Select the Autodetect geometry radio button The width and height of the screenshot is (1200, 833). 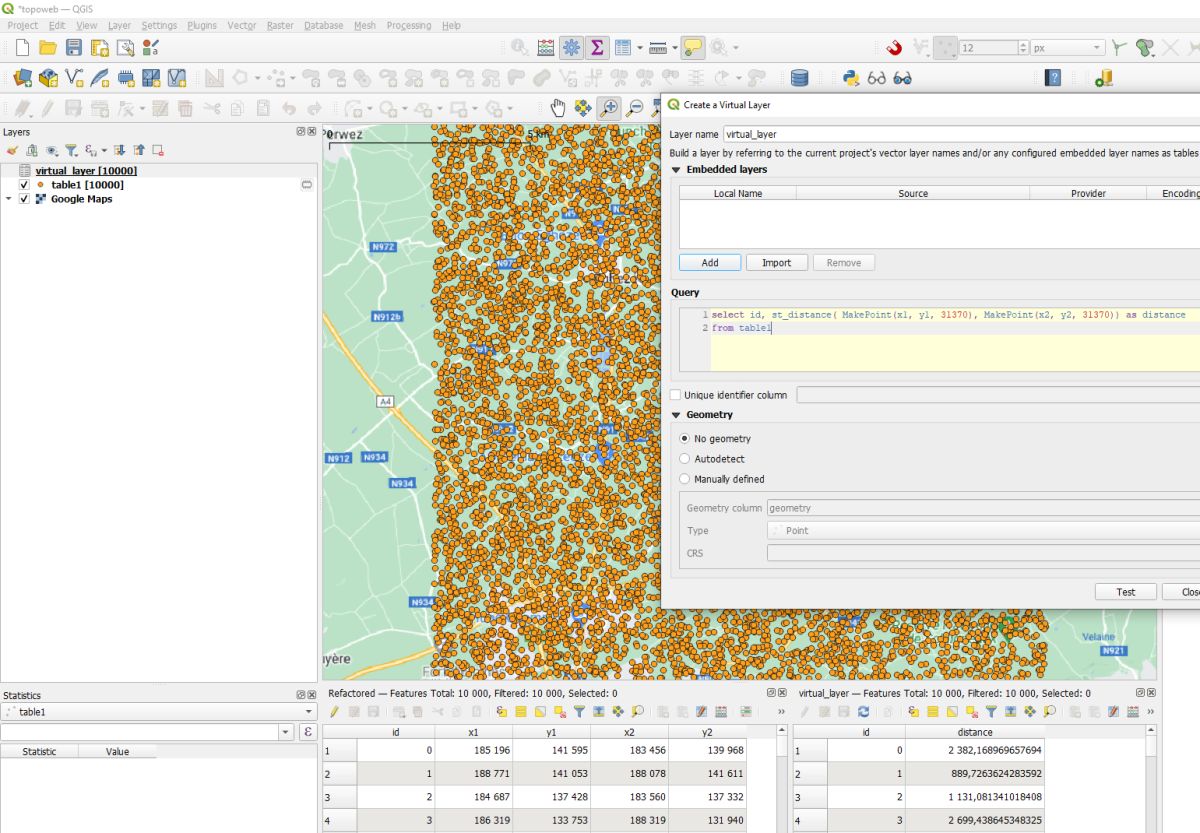coord(685,459)
